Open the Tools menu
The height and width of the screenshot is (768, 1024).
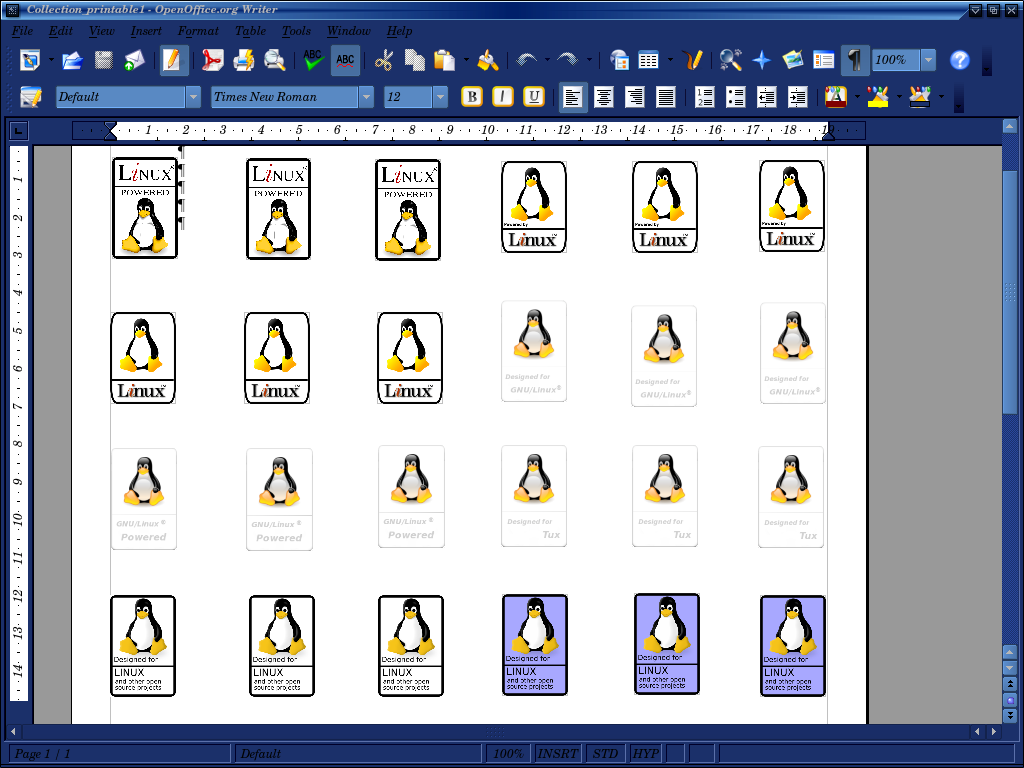[296, 31]
